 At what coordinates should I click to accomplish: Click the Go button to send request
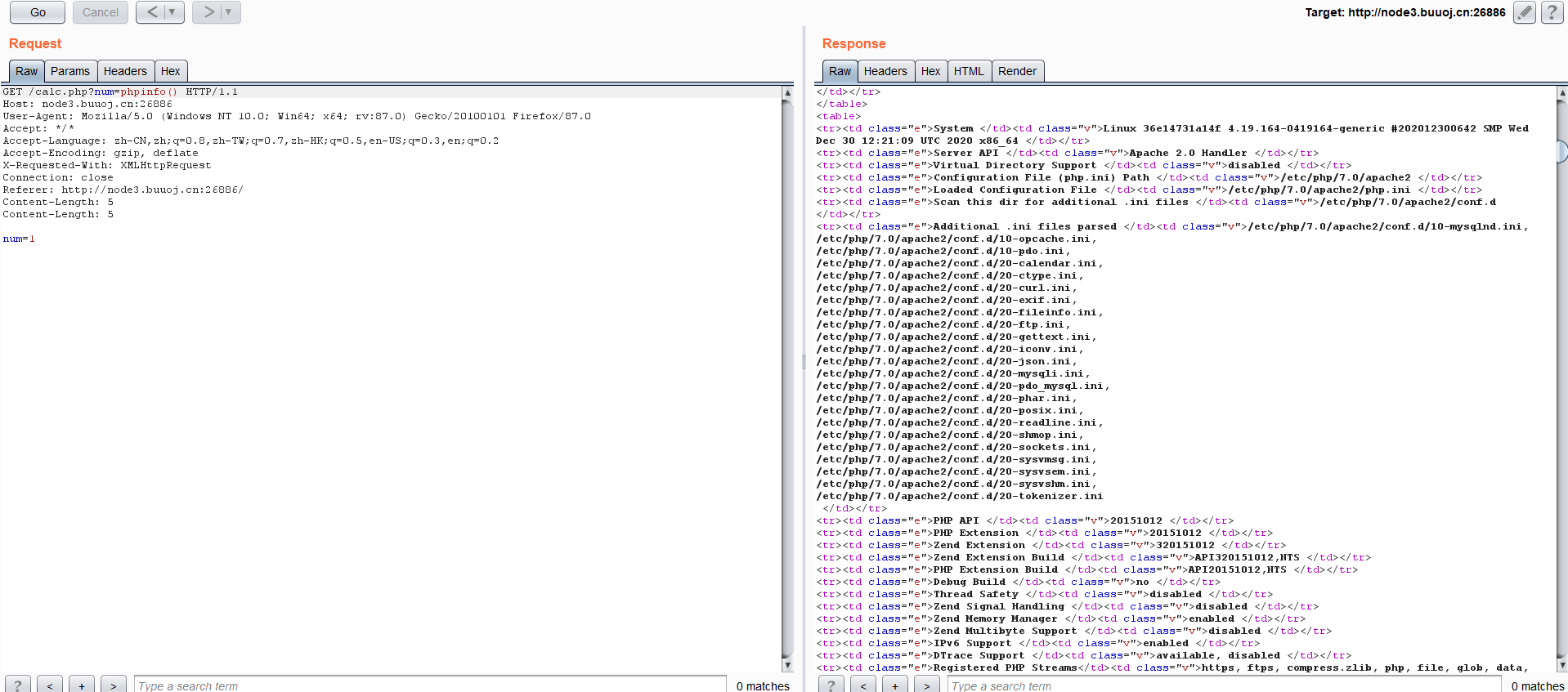tap(38, 12)
